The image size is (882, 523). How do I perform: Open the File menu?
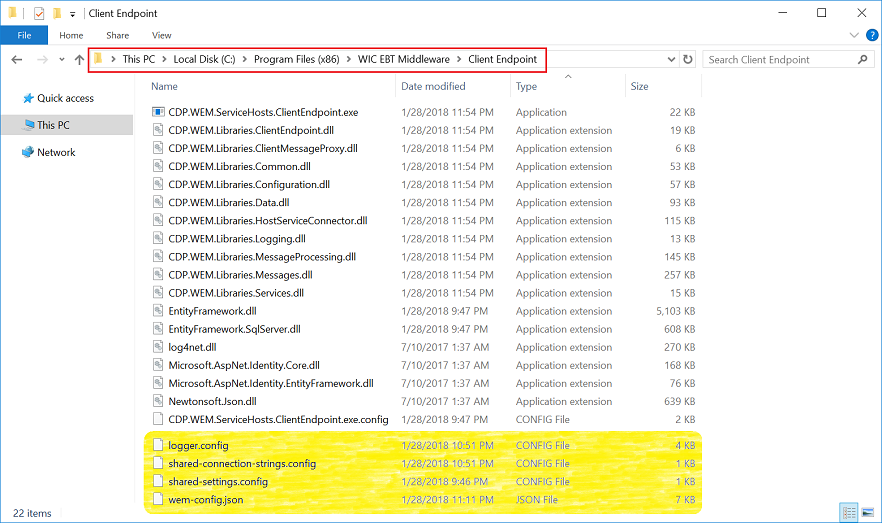tap(24, 35)
